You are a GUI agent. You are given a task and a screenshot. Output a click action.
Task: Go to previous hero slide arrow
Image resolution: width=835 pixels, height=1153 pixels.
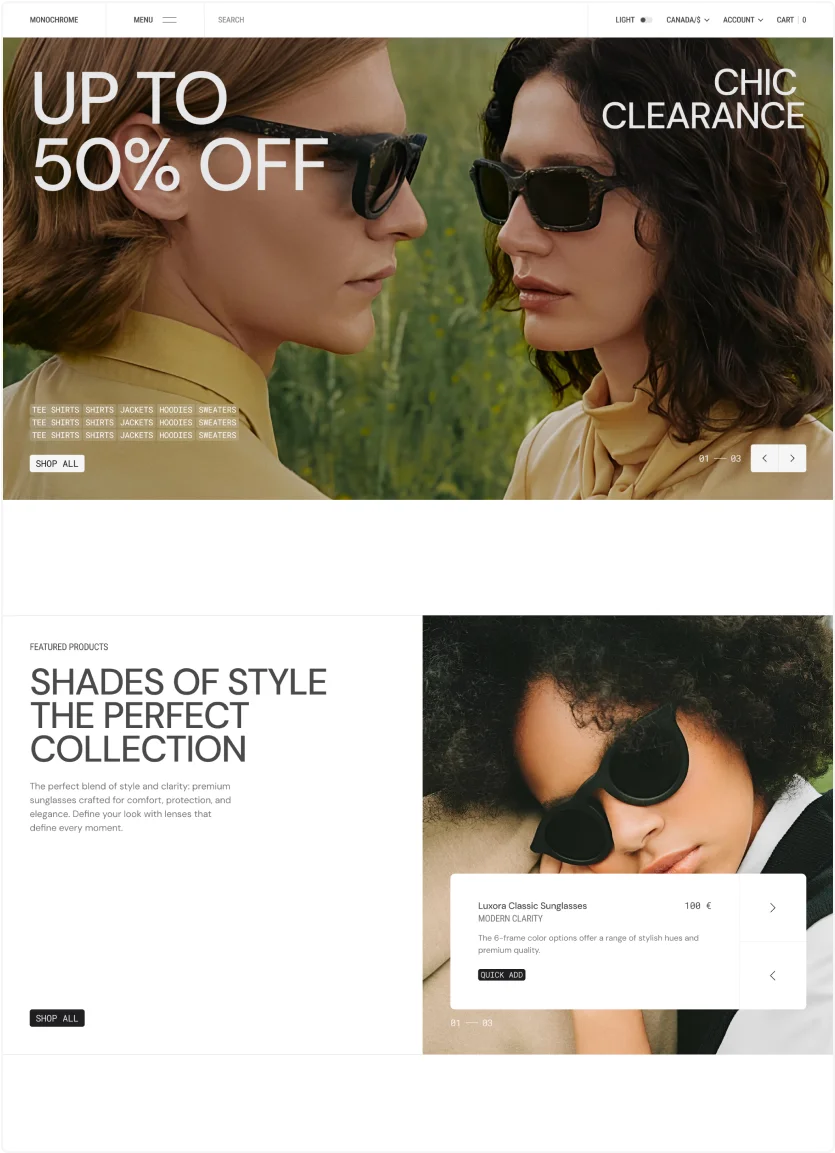coord(764,458)
